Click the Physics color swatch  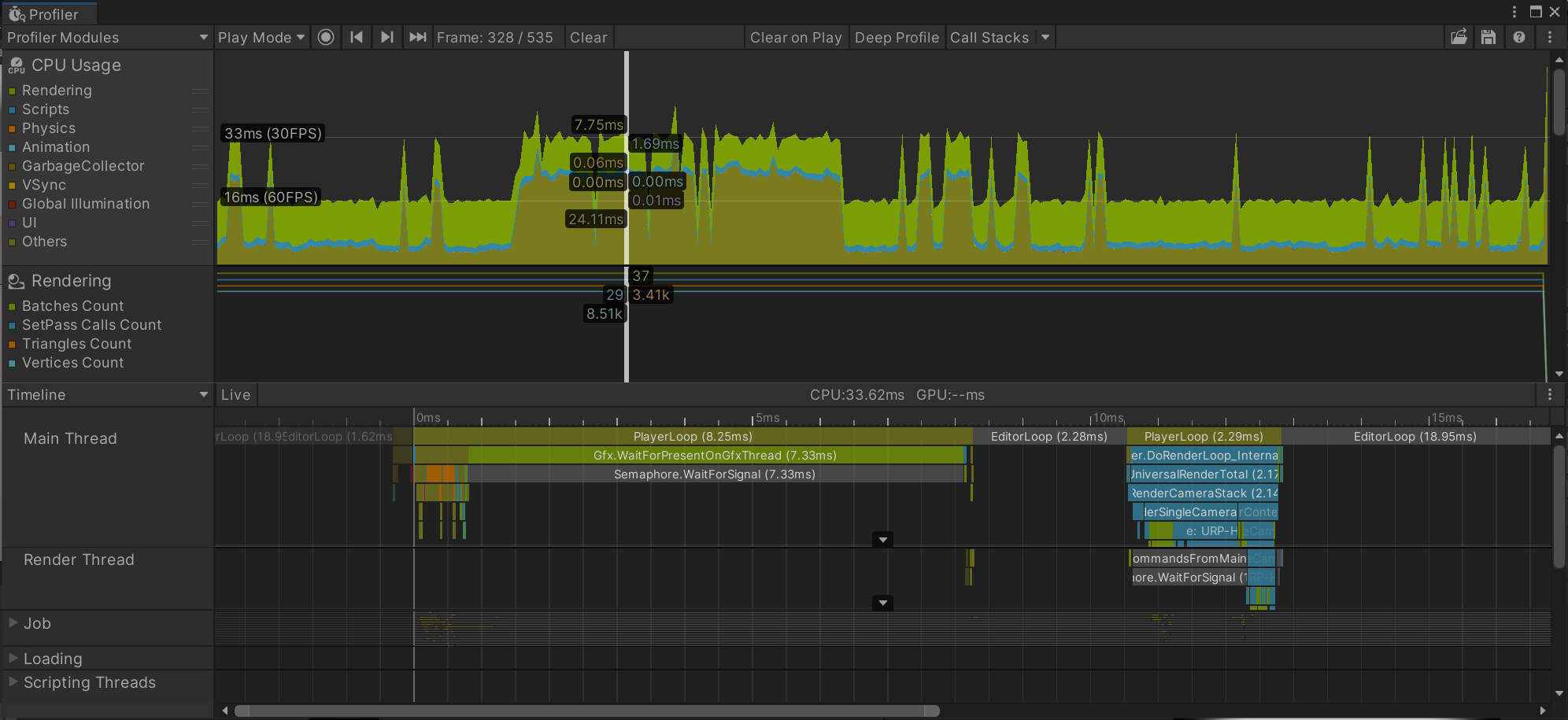click(11, 128)
